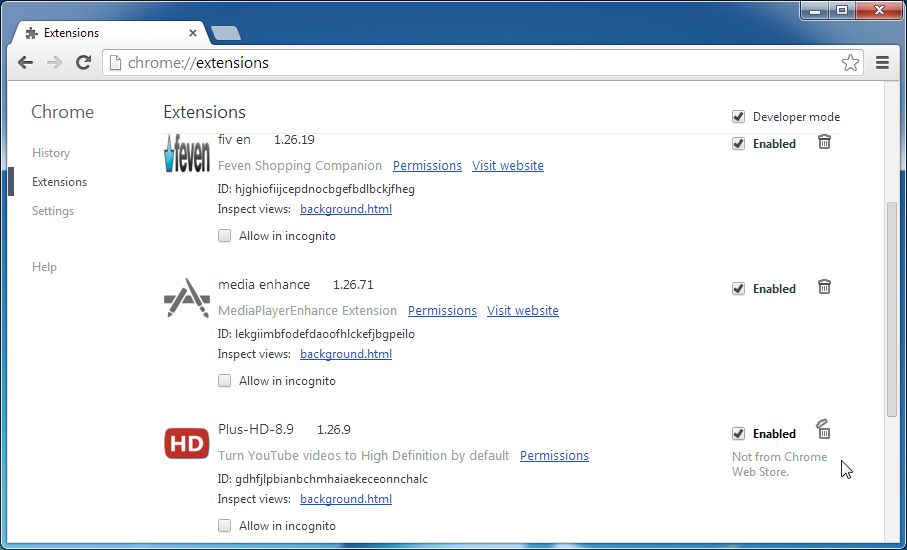The image size is (907, 550).
Task: Click the Extensions page heading
Action: [205, 112]
